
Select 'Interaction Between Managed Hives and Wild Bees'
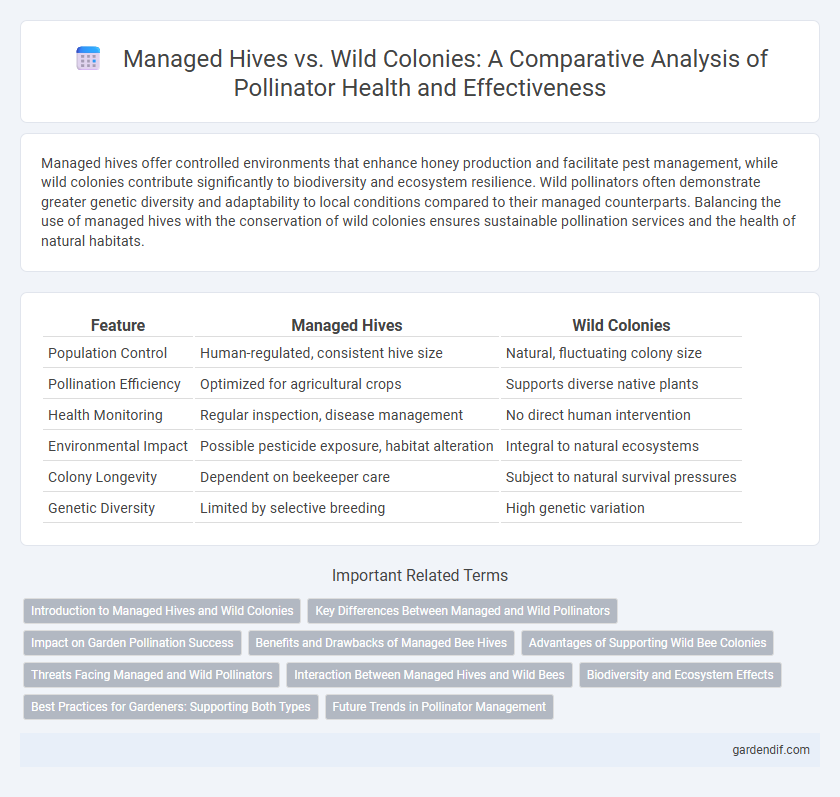(x=429, y=675)
